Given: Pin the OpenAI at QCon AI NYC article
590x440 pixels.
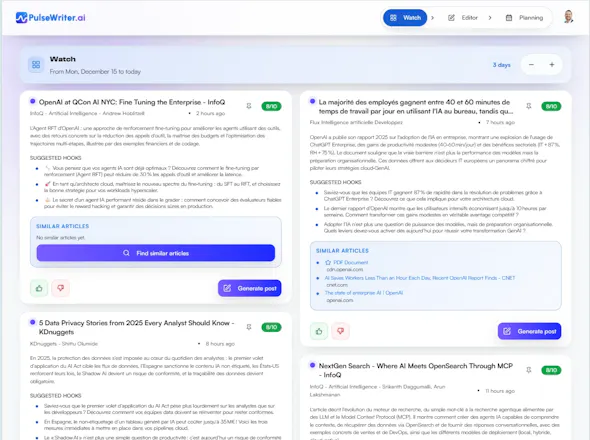Looking at the screenshot, I should 249,106.
